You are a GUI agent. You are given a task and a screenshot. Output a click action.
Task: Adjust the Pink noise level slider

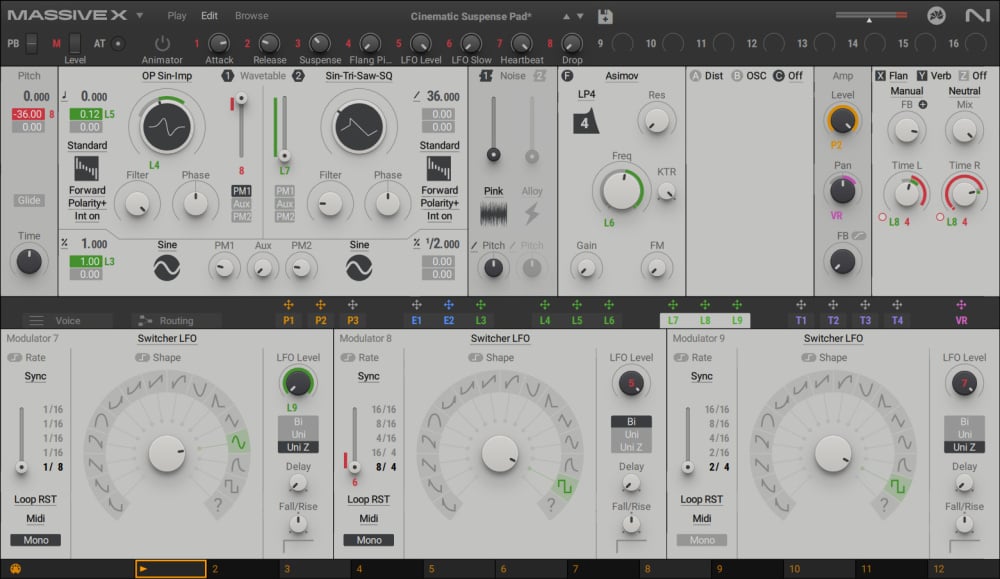(x=493, y=154)
